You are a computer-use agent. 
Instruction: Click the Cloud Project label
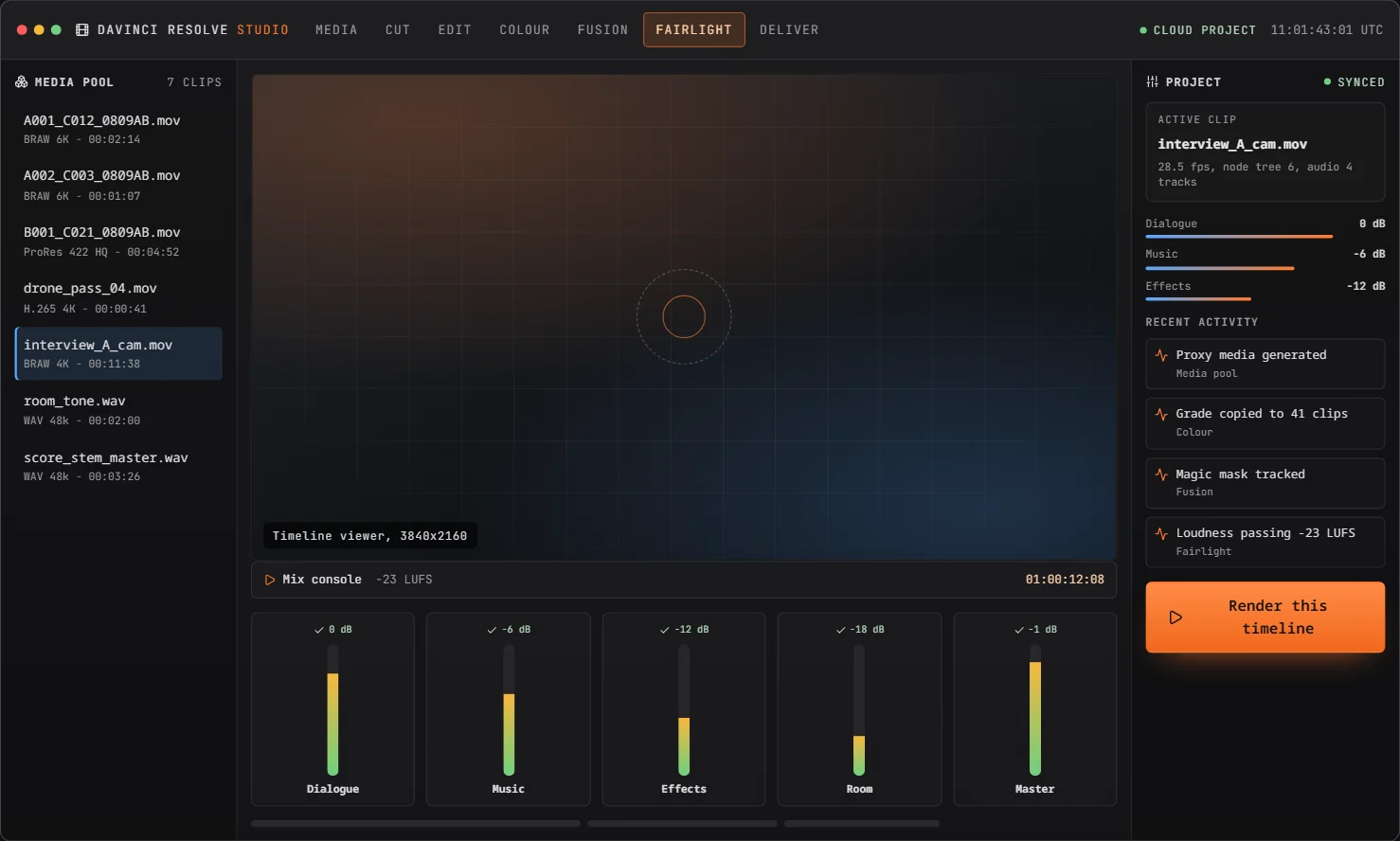(x=1205, y=30)
